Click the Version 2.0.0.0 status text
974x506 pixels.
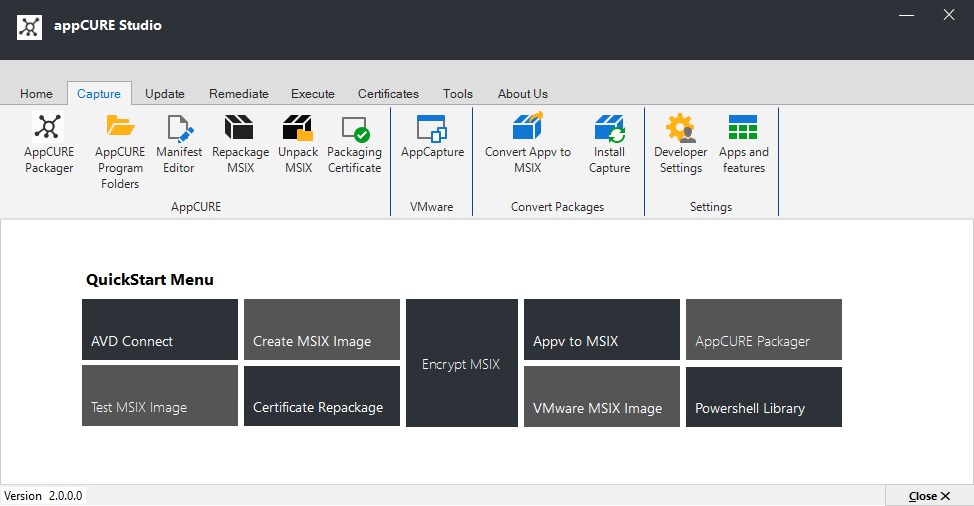point(43,496)
